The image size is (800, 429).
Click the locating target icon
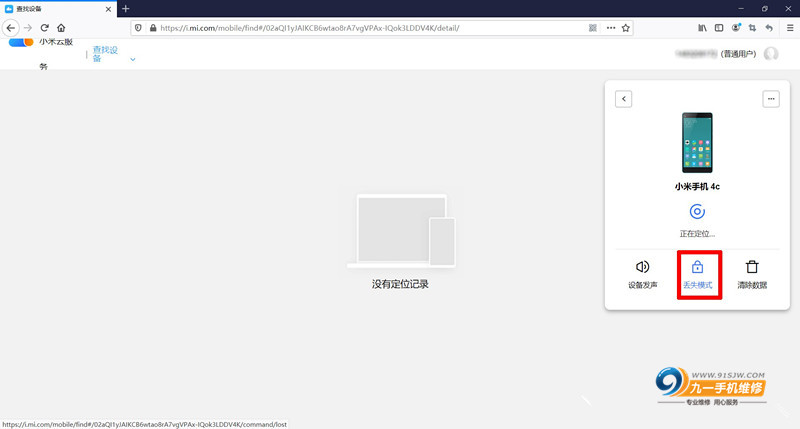click(697, 211)
